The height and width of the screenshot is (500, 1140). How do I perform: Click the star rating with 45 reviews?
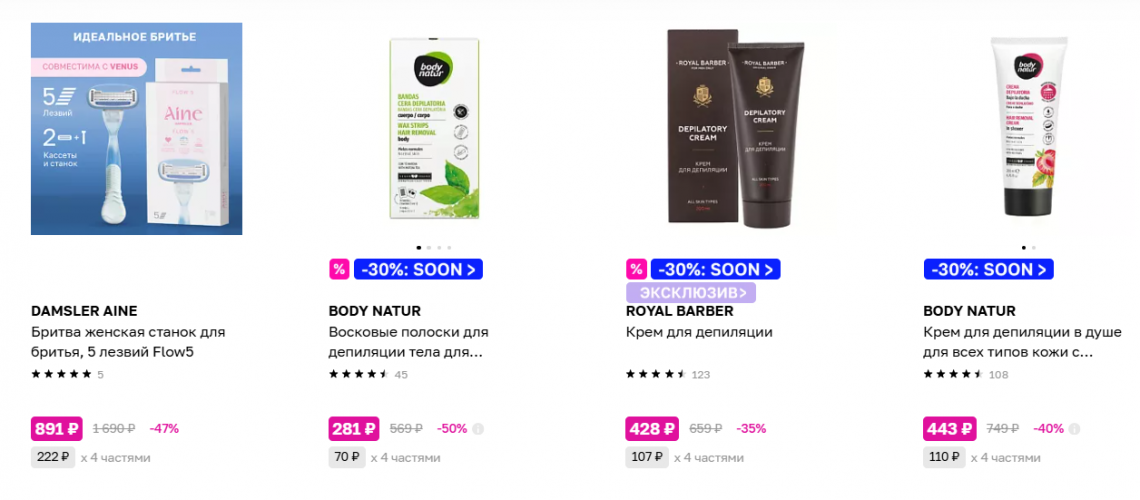[359, 374]
